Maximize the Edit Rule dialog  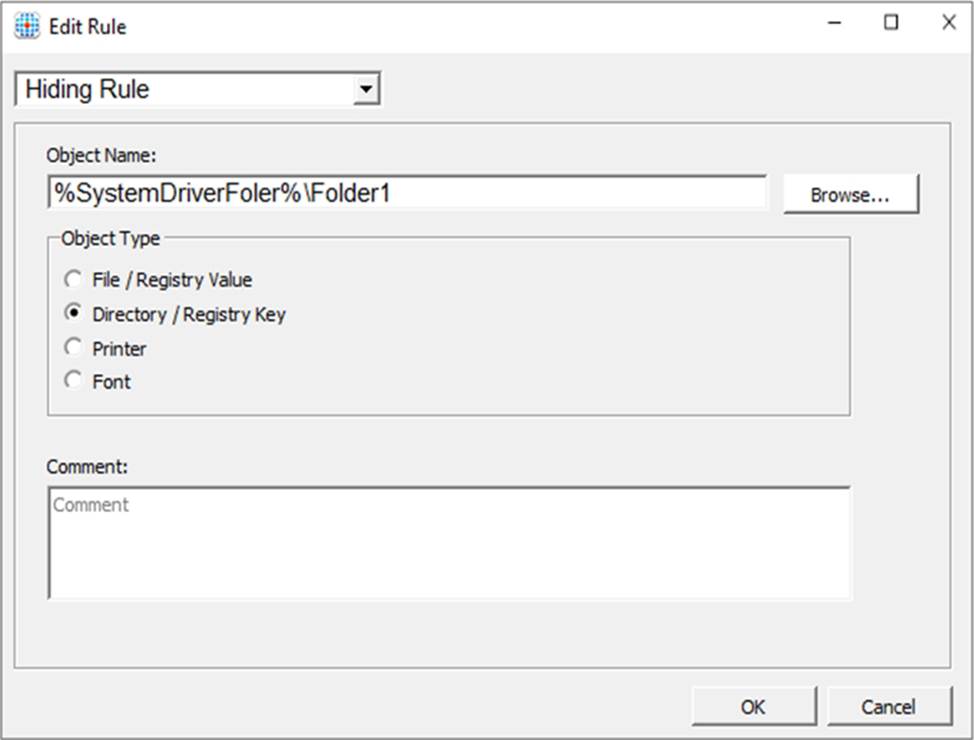(891, 24)
